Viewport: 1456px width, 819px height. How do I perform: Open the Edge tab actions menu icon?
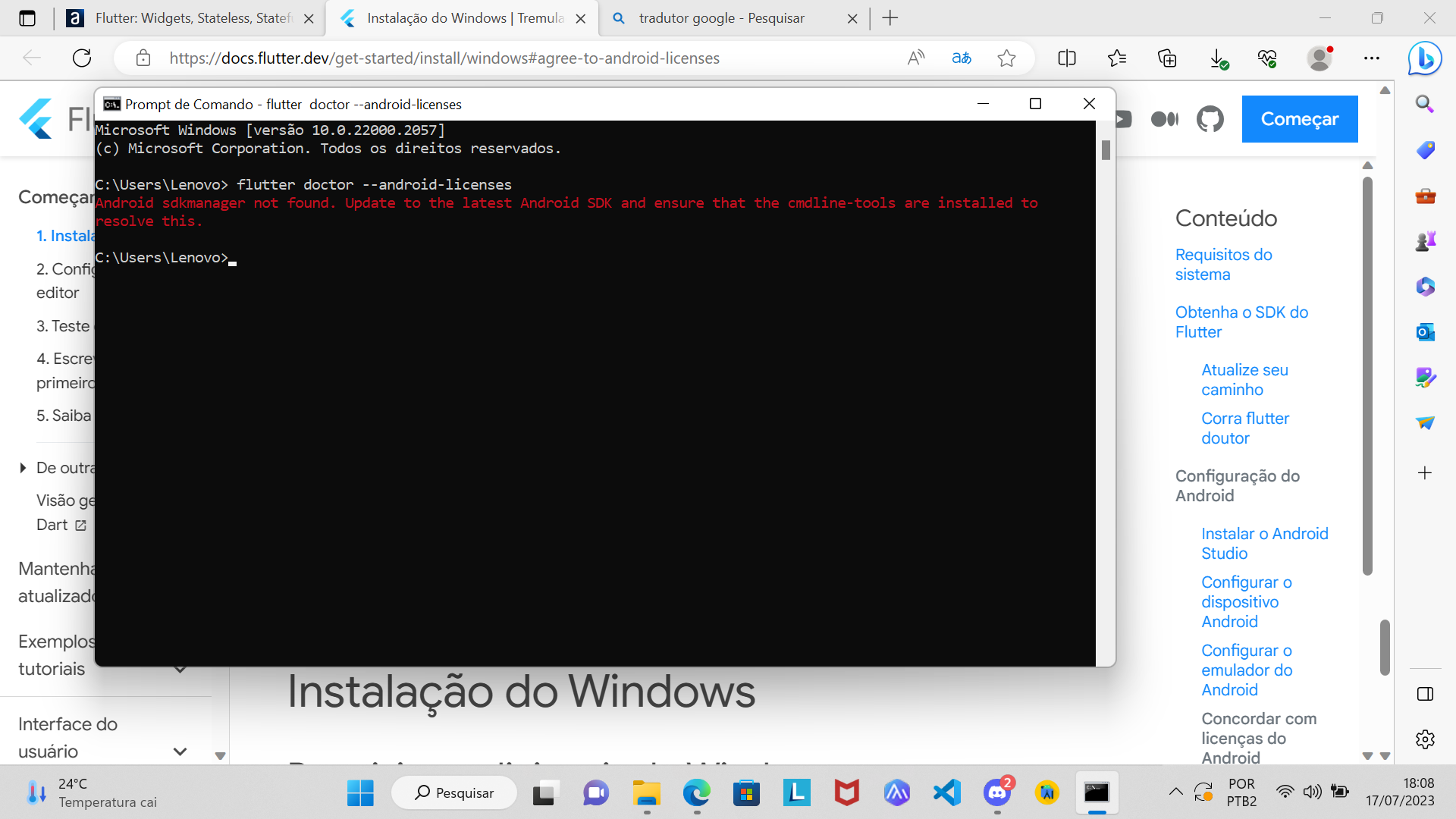[27, 18]
